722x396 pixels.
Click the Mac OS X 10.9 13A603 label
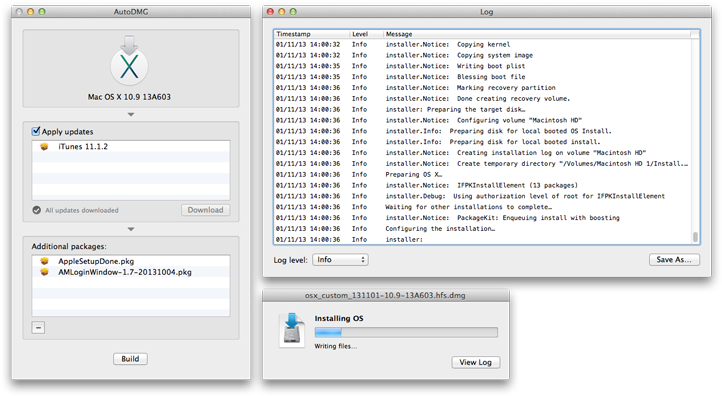point(129,97)
